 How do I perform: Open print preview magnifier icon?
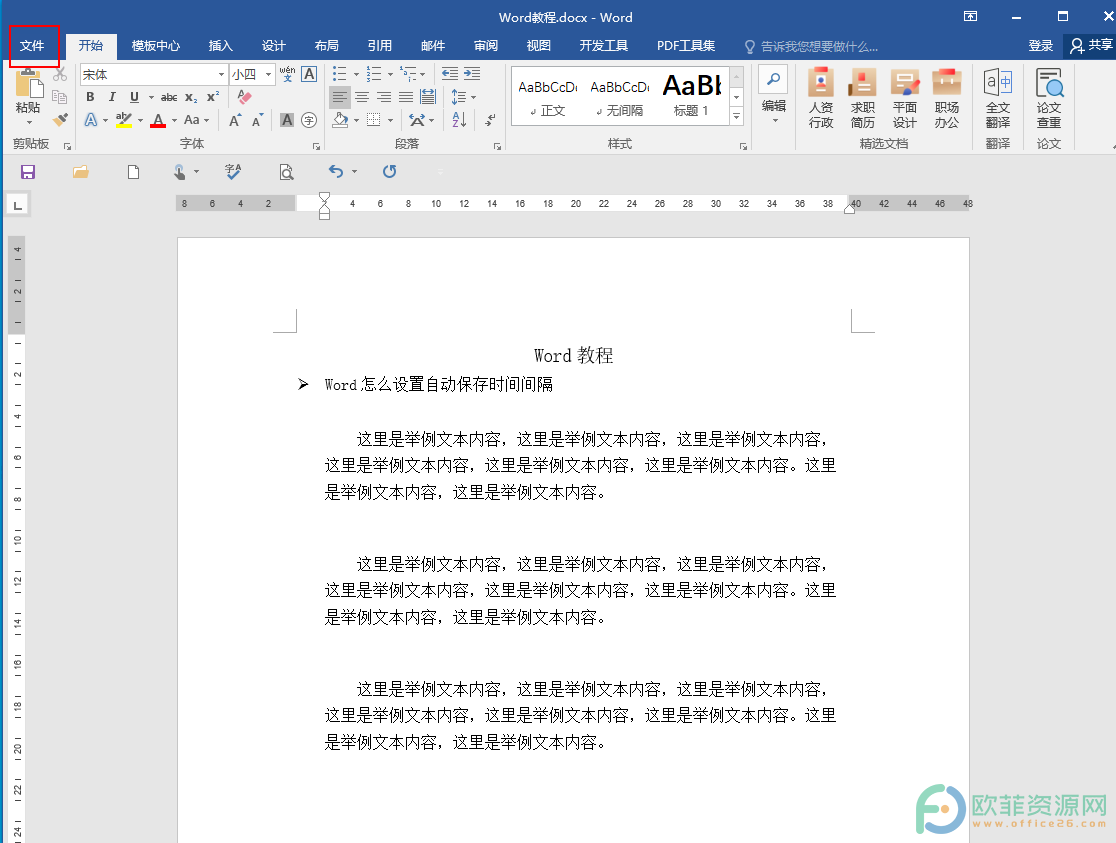[x=286, y=172]
